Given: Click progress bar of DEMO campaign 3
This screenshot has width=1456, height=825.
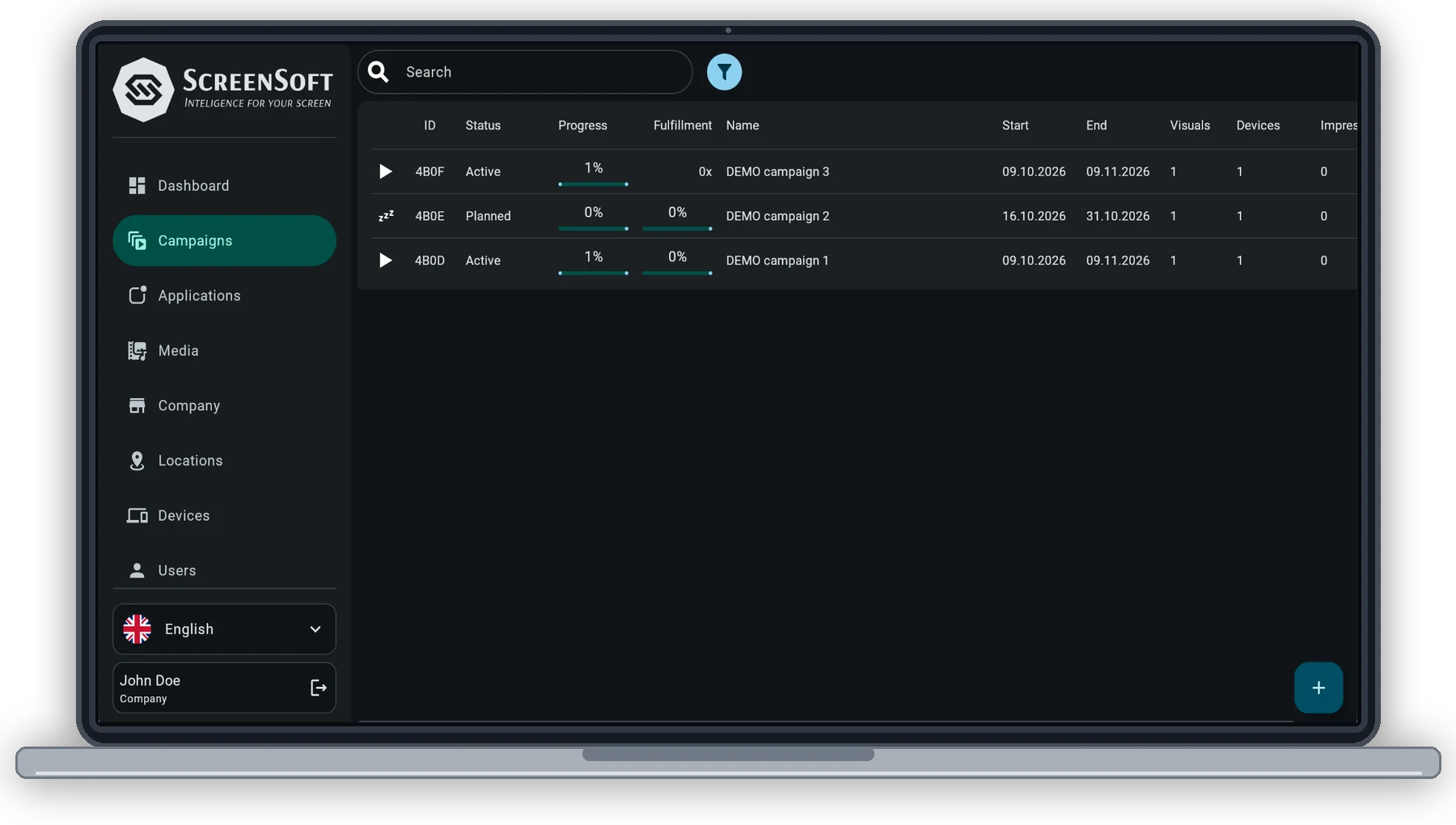Looking at the screenshot, I should (x=593, y=184).
